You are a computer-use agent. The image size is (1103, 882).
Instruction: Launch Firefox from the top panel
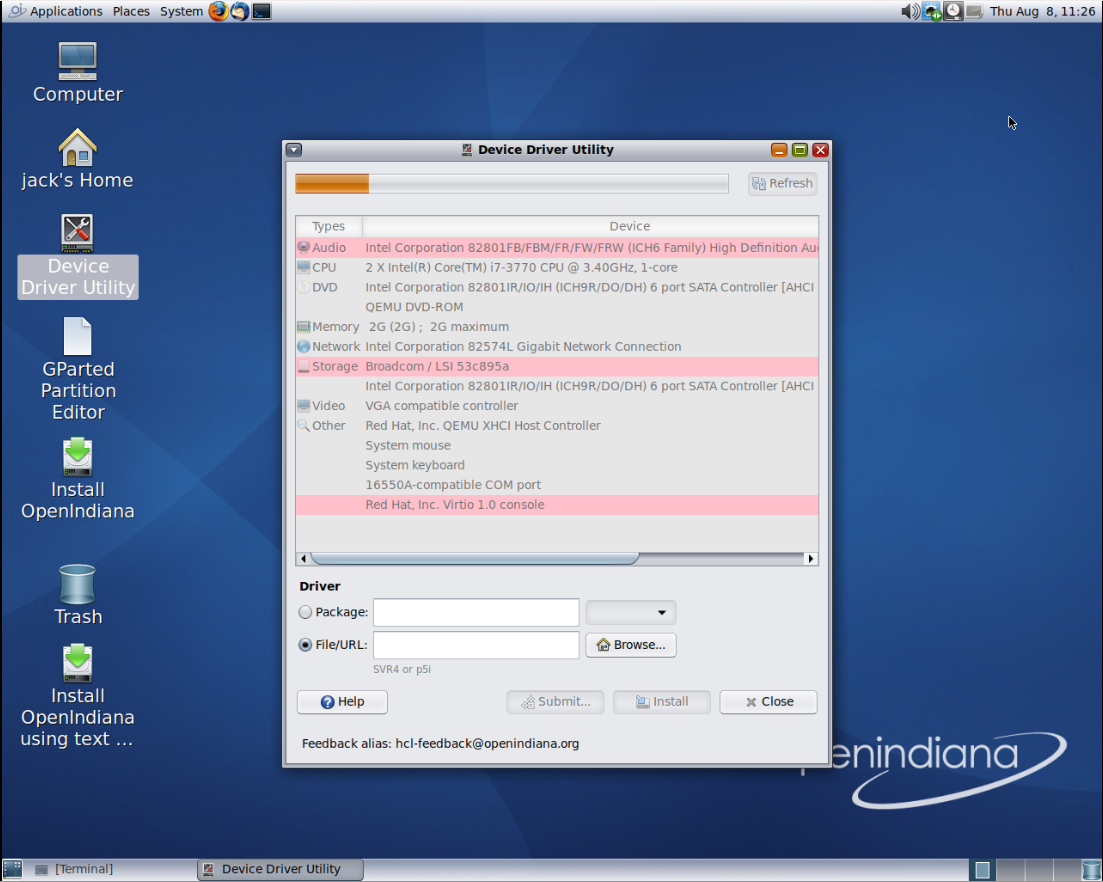click(218, 11)
